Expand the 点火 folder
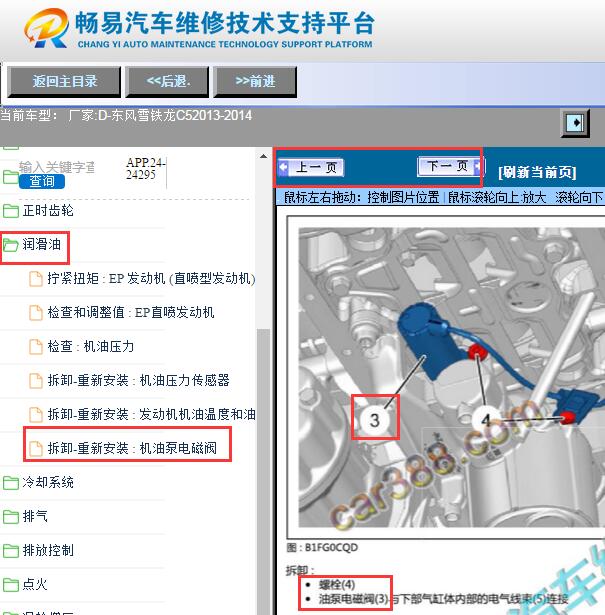Screen dimensions: 605x615 pyautogui.click(x=35, y=584)
